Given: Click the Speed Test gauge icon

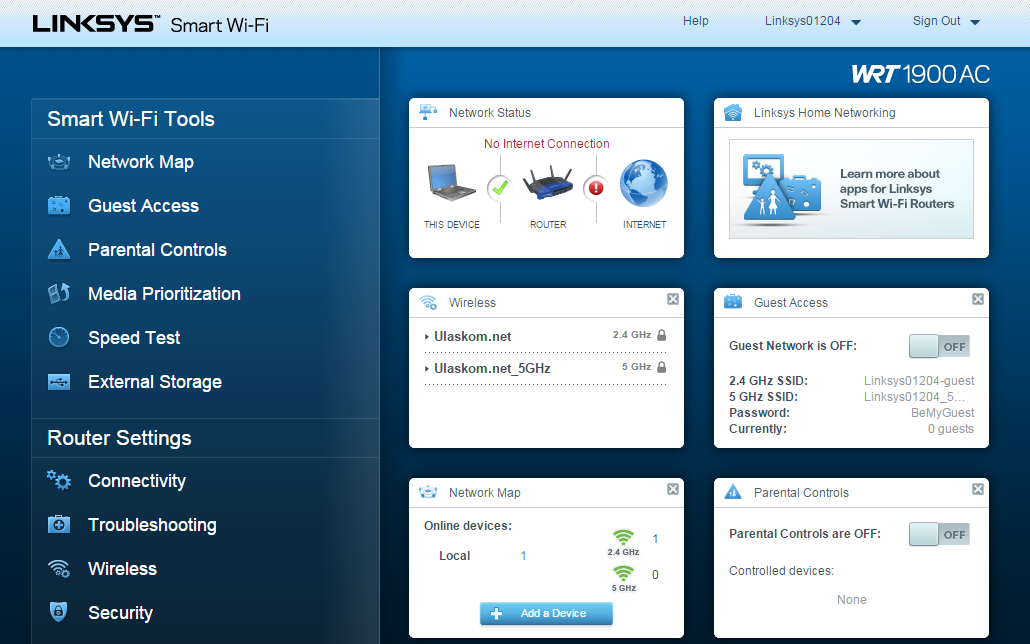Looking at the screenshot, I should (x=59, y=338).
